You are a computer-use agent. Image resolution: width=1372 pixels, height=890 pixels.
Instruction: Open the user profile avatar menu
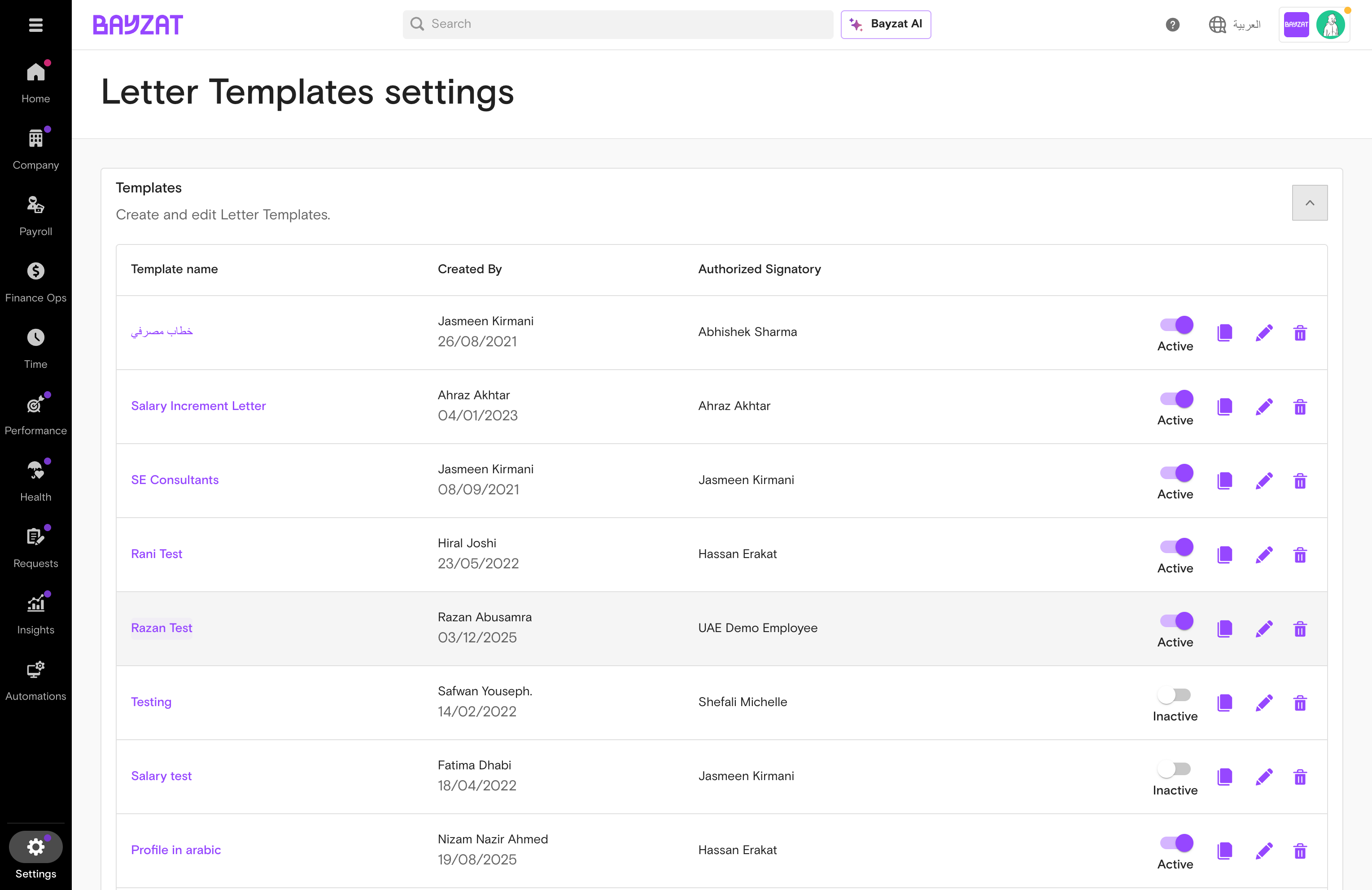click(x=1330, y=25)
